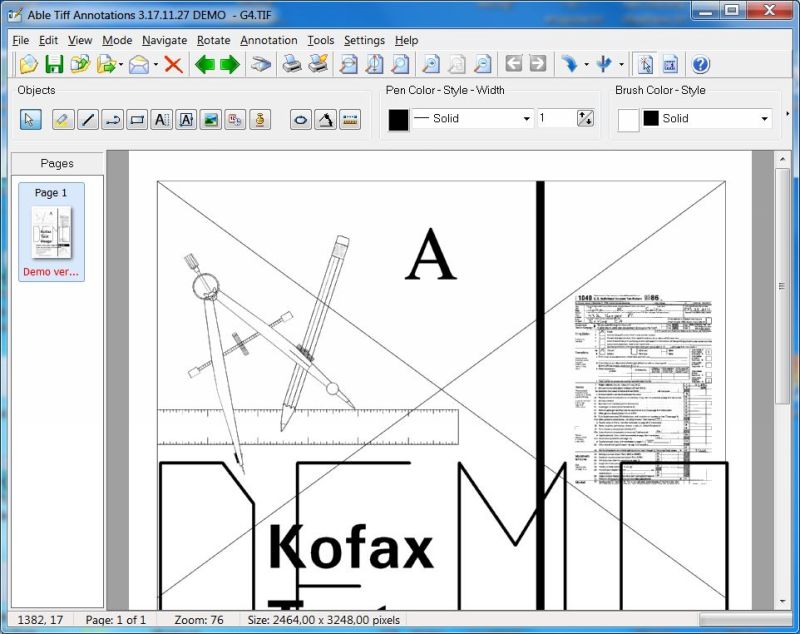Image resolution: width=800 pixels, height=634 pixels.
Task: Select the pointer arrow object tool
Action: (31, 120)
